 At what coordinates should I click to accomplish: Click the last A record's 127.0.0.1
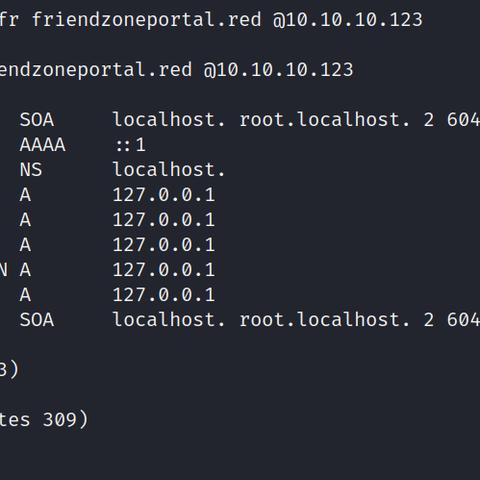(164, 295)
